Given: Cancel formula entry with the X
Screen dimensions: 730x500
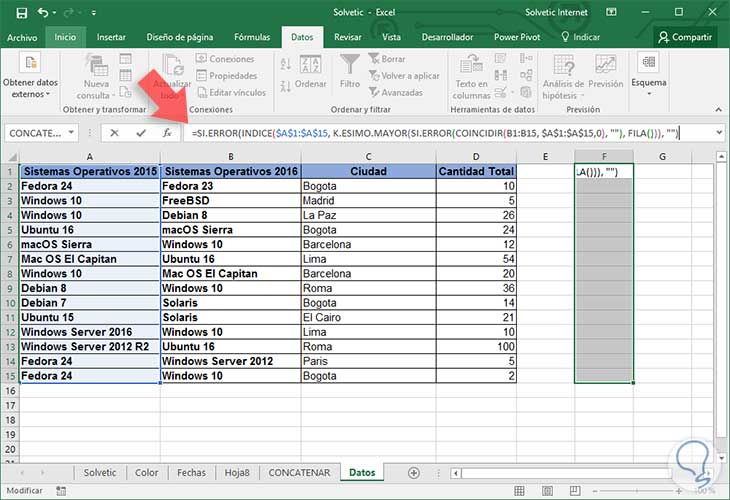Looking at the screenshot, I should [x=114, y=133].
